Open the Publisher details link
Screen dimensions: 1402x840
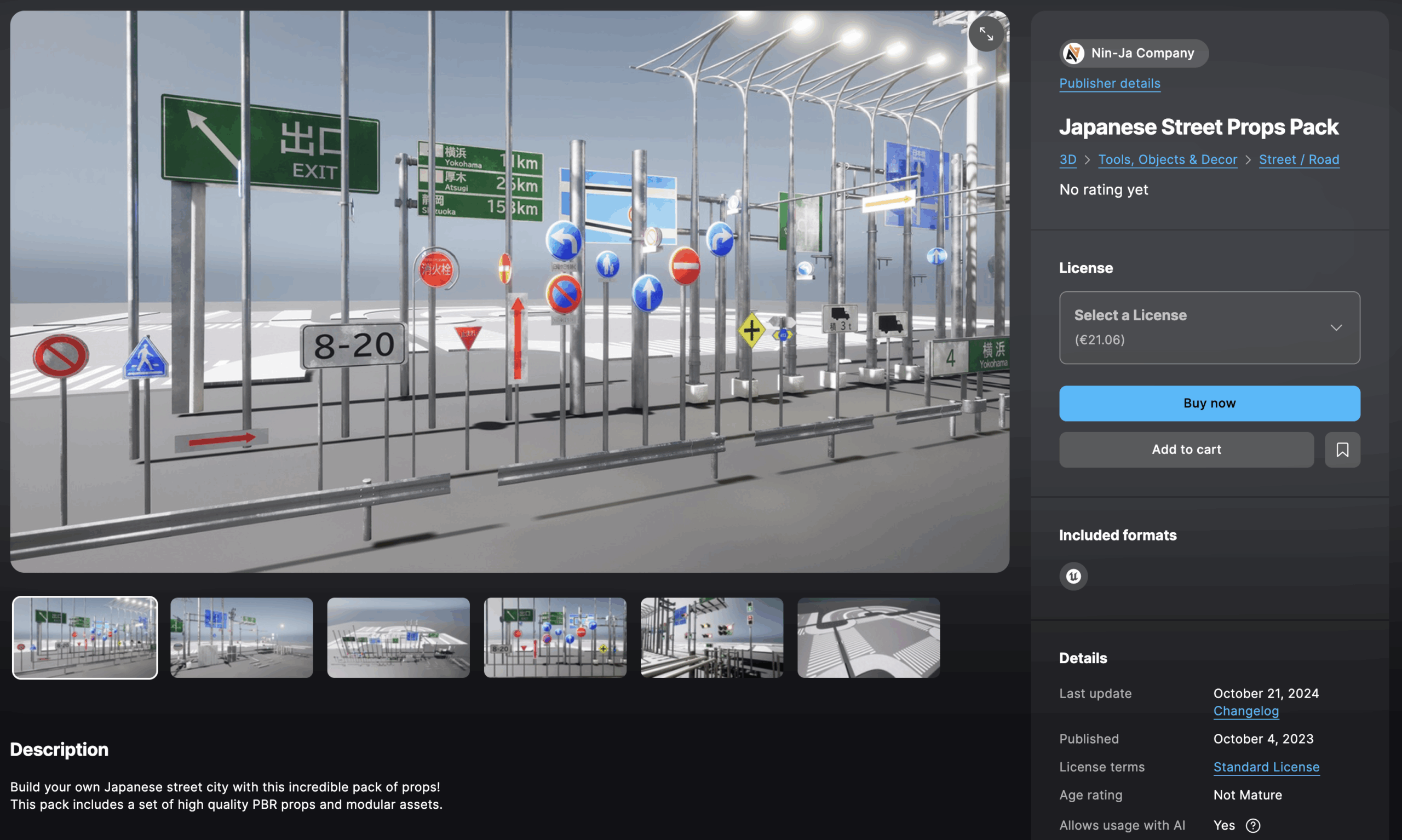(x=1110, y=84)
